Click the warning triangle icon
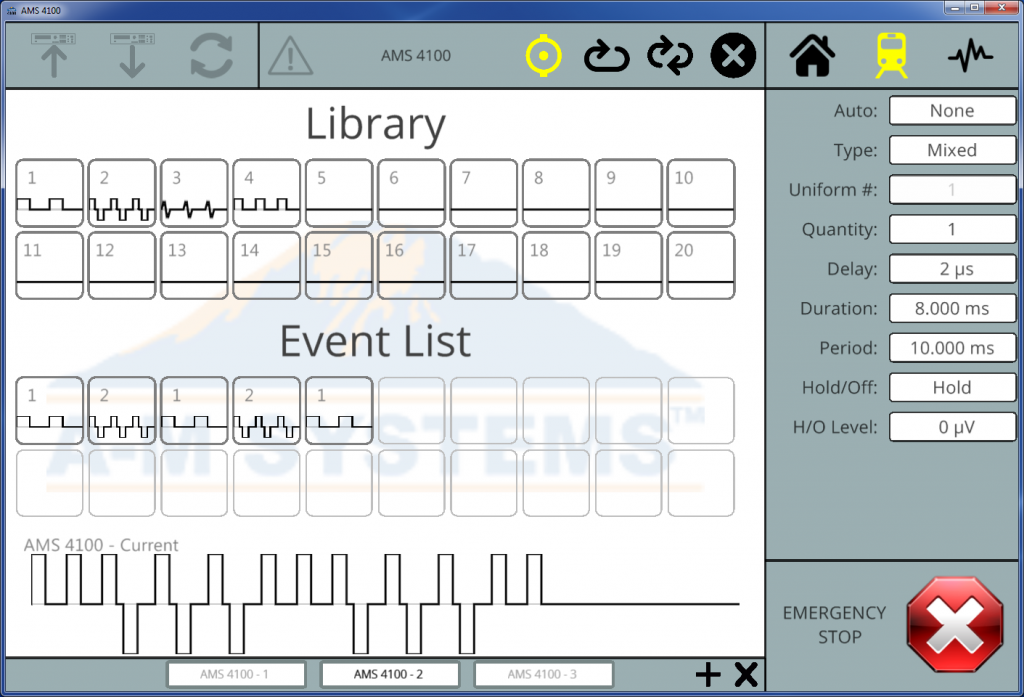This screenshot has height=697, width=1024. click(291, 56)
